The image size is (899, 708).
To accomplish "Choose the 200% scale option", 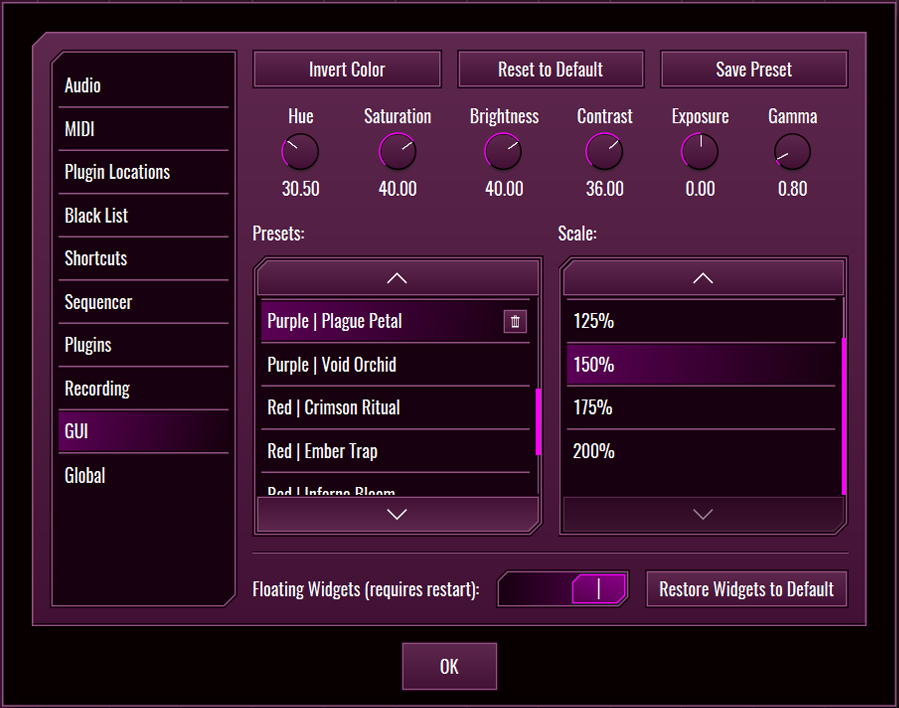I will click(701, 451).
